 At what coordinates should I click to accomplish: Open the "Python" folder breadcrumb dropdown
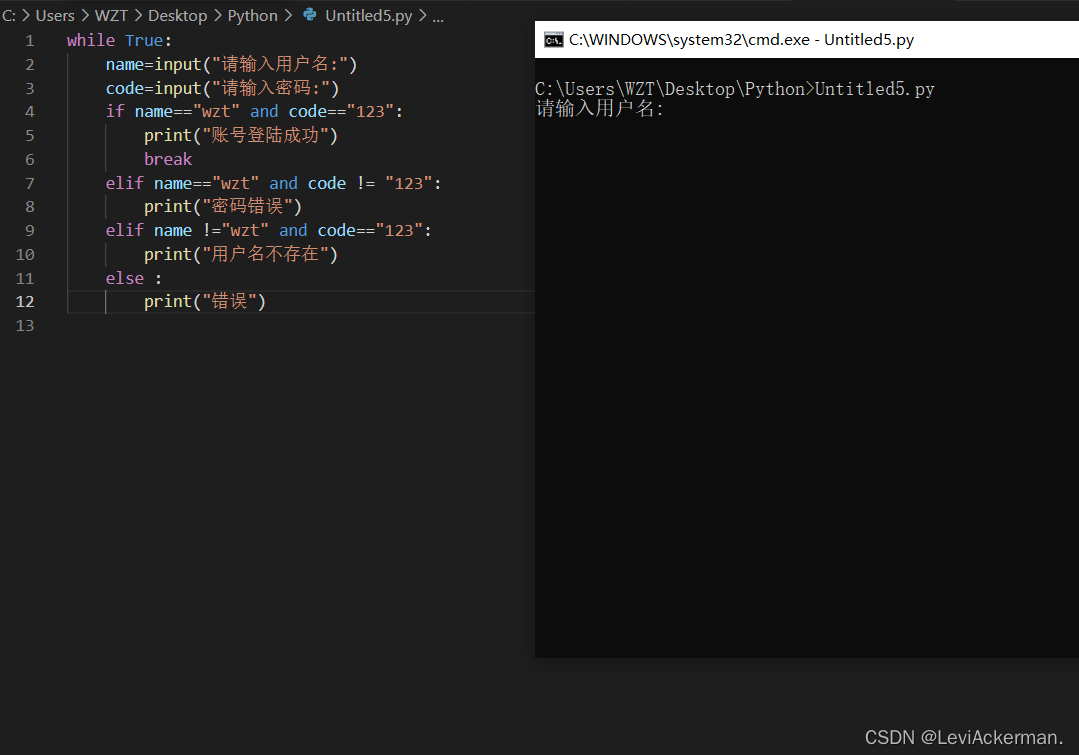click(253, 15)
